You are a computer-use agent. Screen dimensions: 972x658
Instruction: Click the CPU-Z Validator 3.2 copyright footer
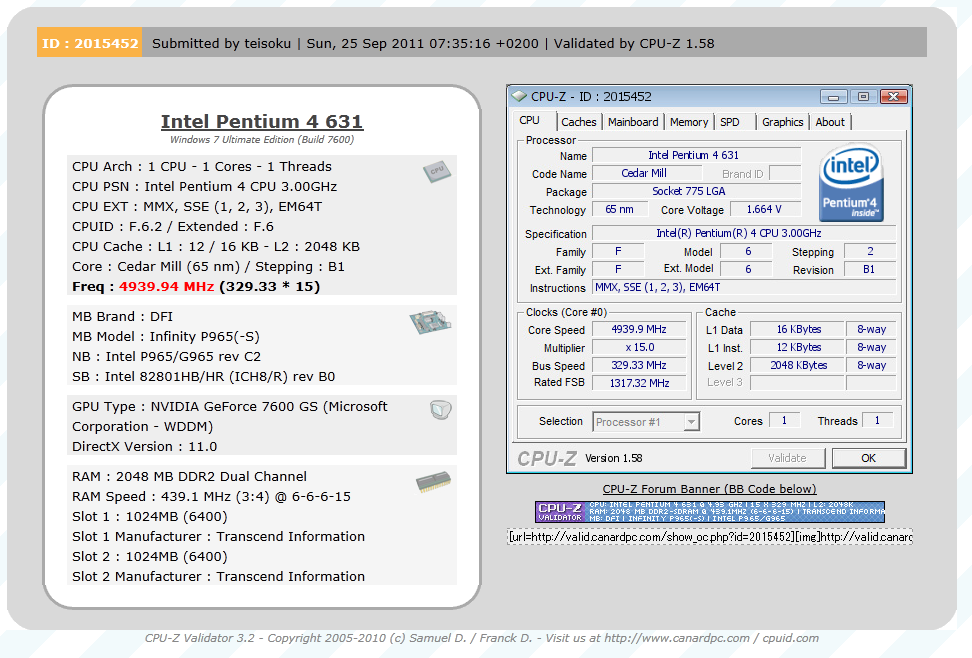click(482, 638)
